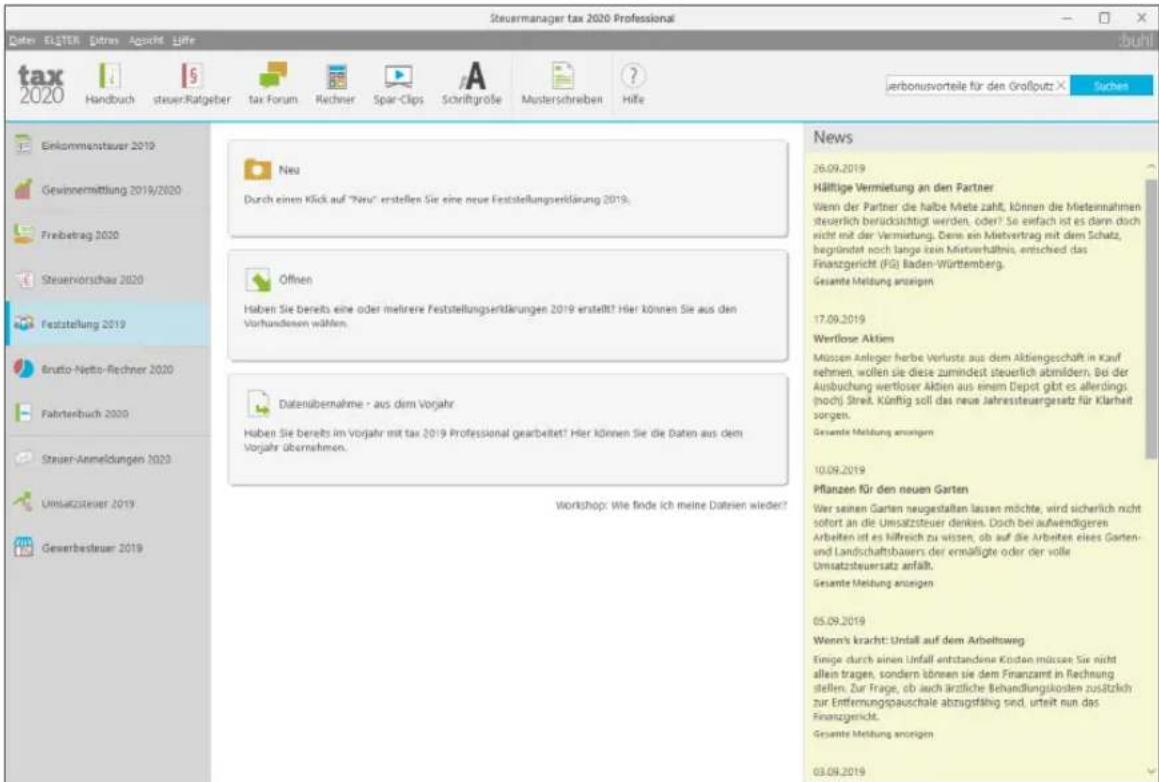Select Steuer-Anmeldungen 2020 label
The height and width of the screenshot is (782, 1159).
tap(106, 459)
